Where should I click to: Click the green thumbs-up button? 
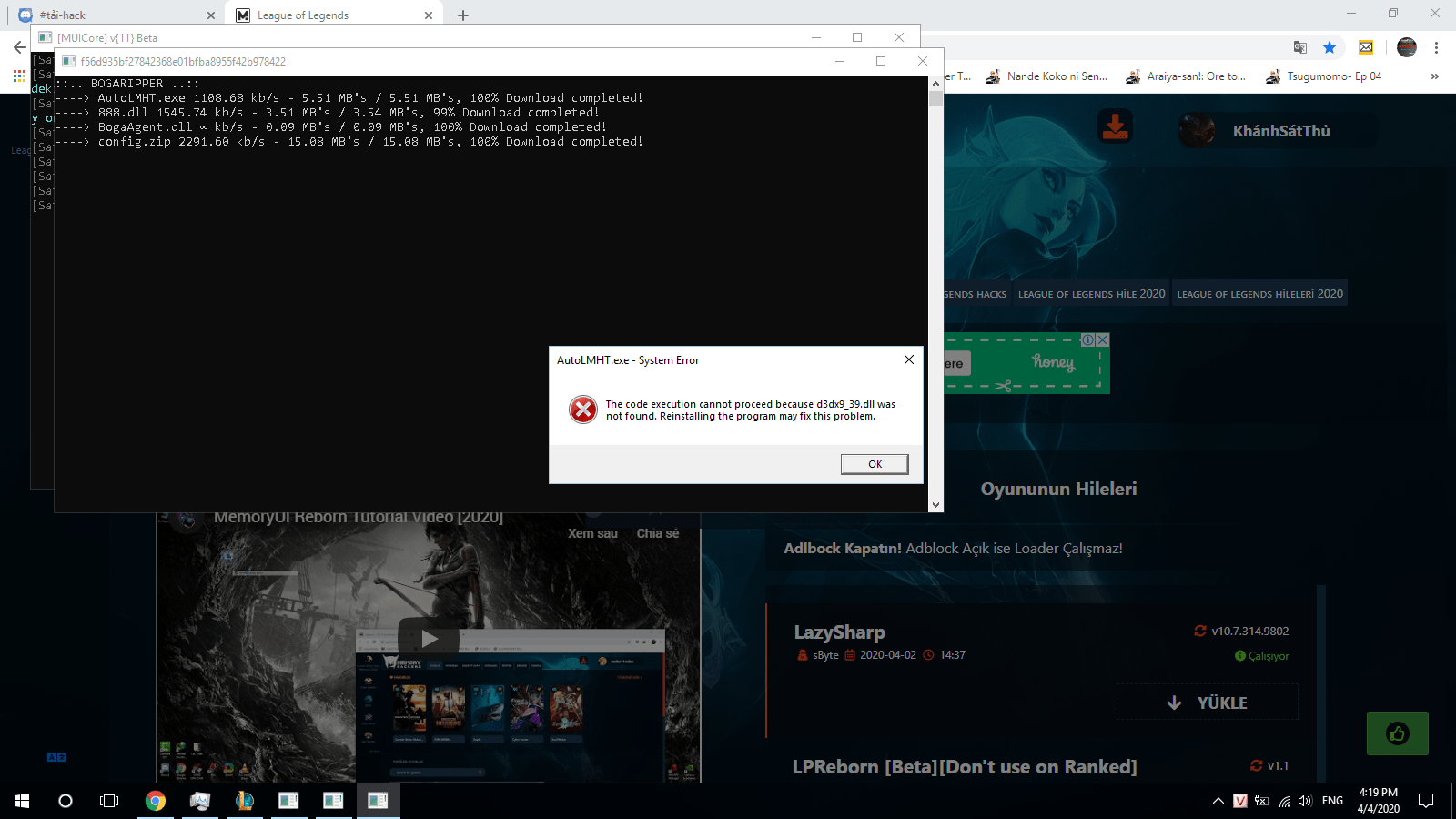click(1398, 733)
